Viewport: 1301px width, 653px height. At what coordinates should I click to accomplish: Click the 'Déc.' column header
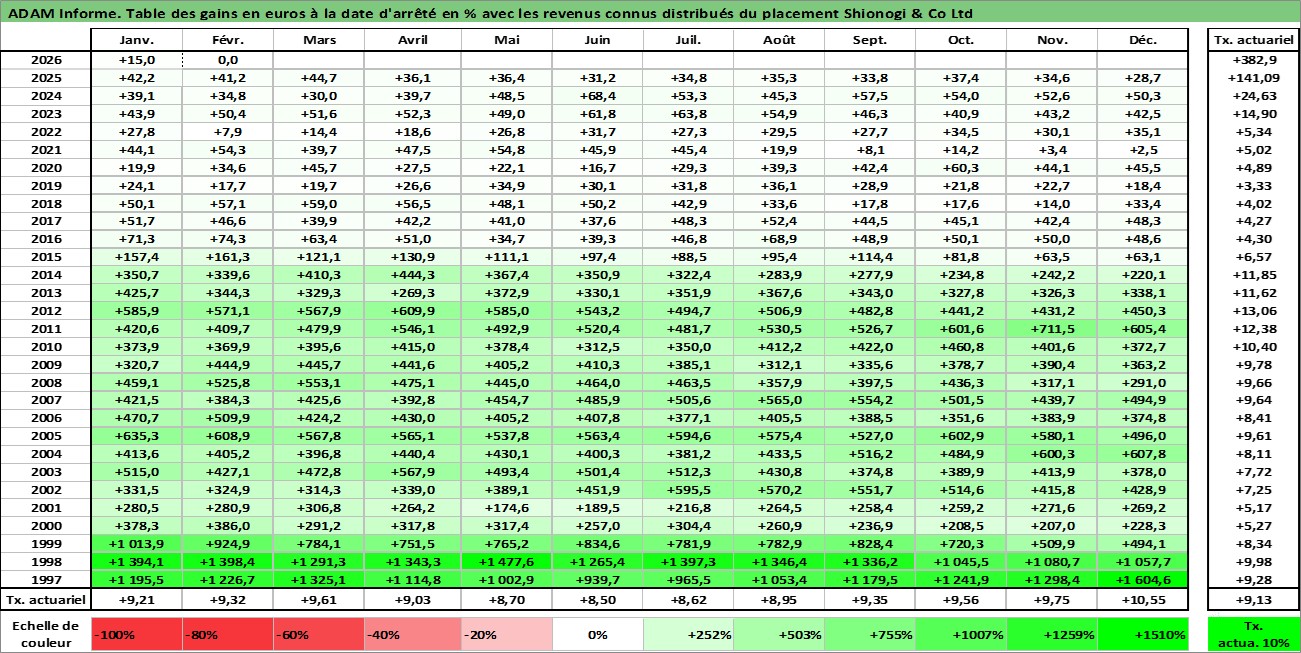coord(1143,40)
